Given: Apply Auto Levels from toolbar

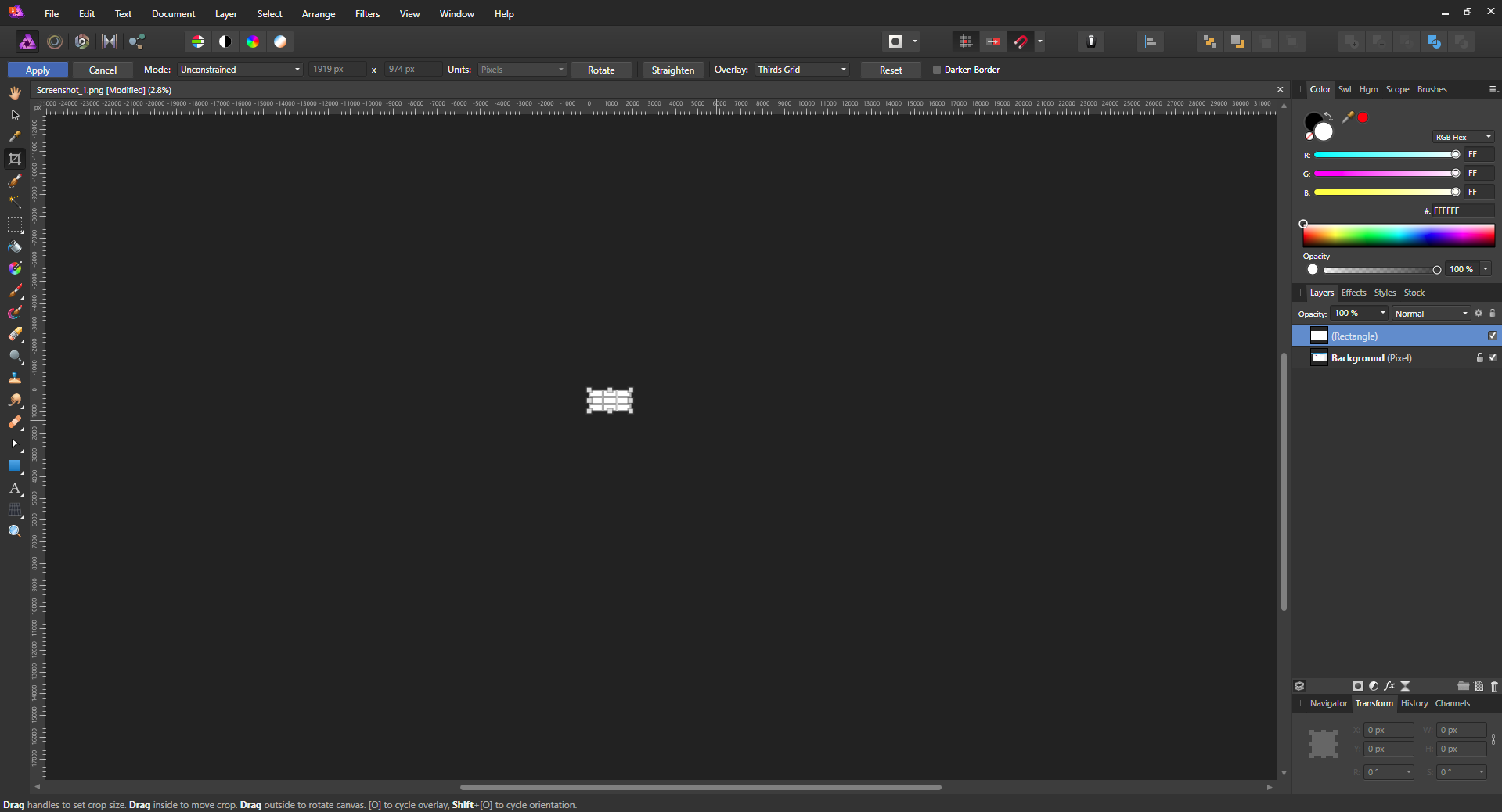Looking at the screenshot, I should click(198, 41).
